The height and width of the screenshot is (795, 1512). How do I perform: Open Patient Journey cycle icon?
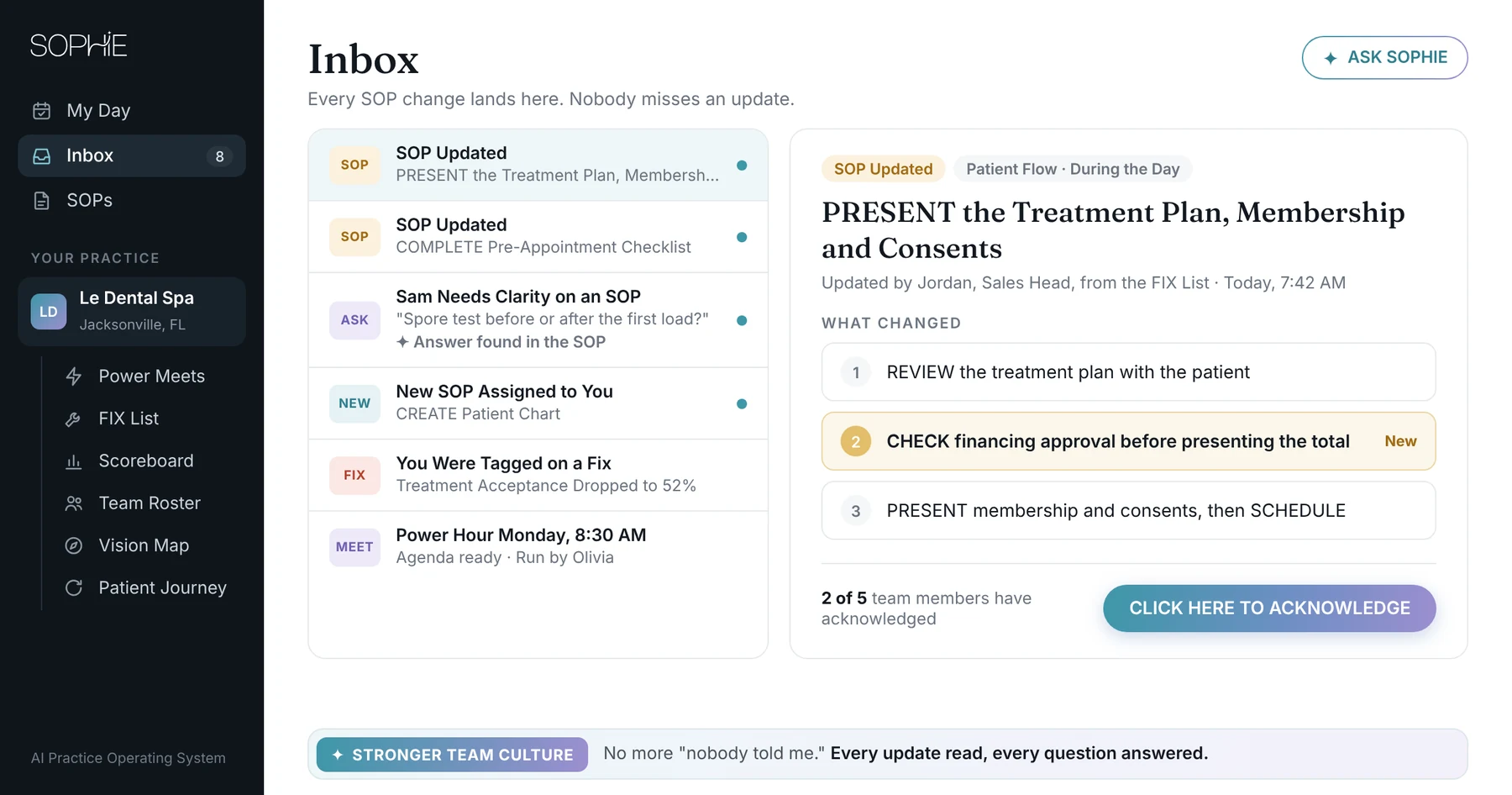click(74, 588)
